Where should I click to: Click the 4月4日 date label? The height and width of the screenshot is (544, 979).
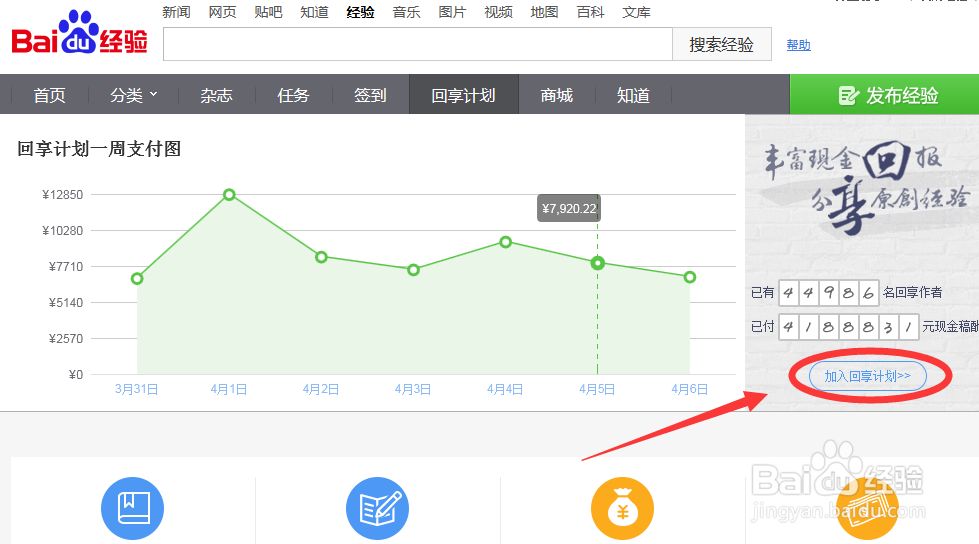point(505,390)
